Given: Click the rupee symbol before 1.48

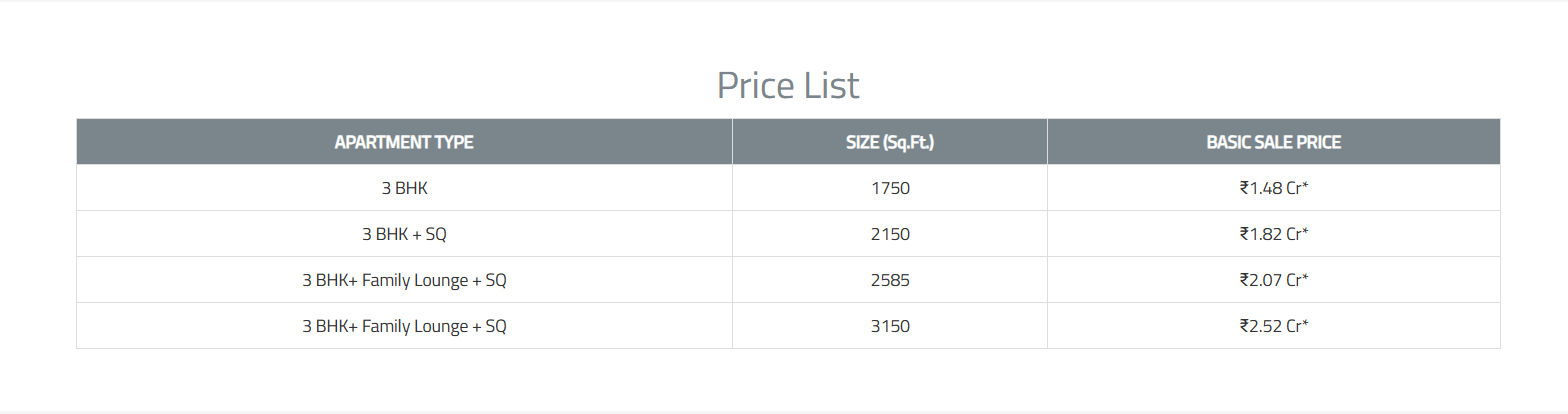Looking at the screenshot, I should pyautogui.click(x=1244, y=188).
